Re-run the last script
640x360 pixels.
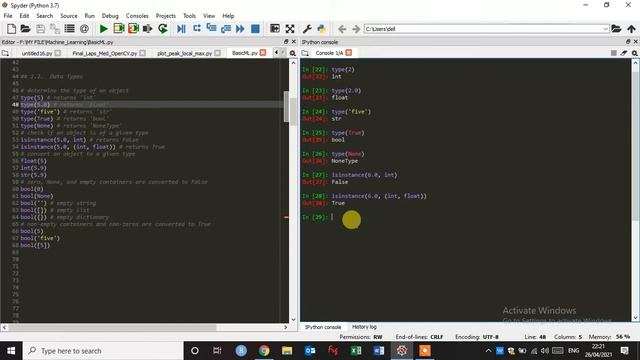click(163, 29)
